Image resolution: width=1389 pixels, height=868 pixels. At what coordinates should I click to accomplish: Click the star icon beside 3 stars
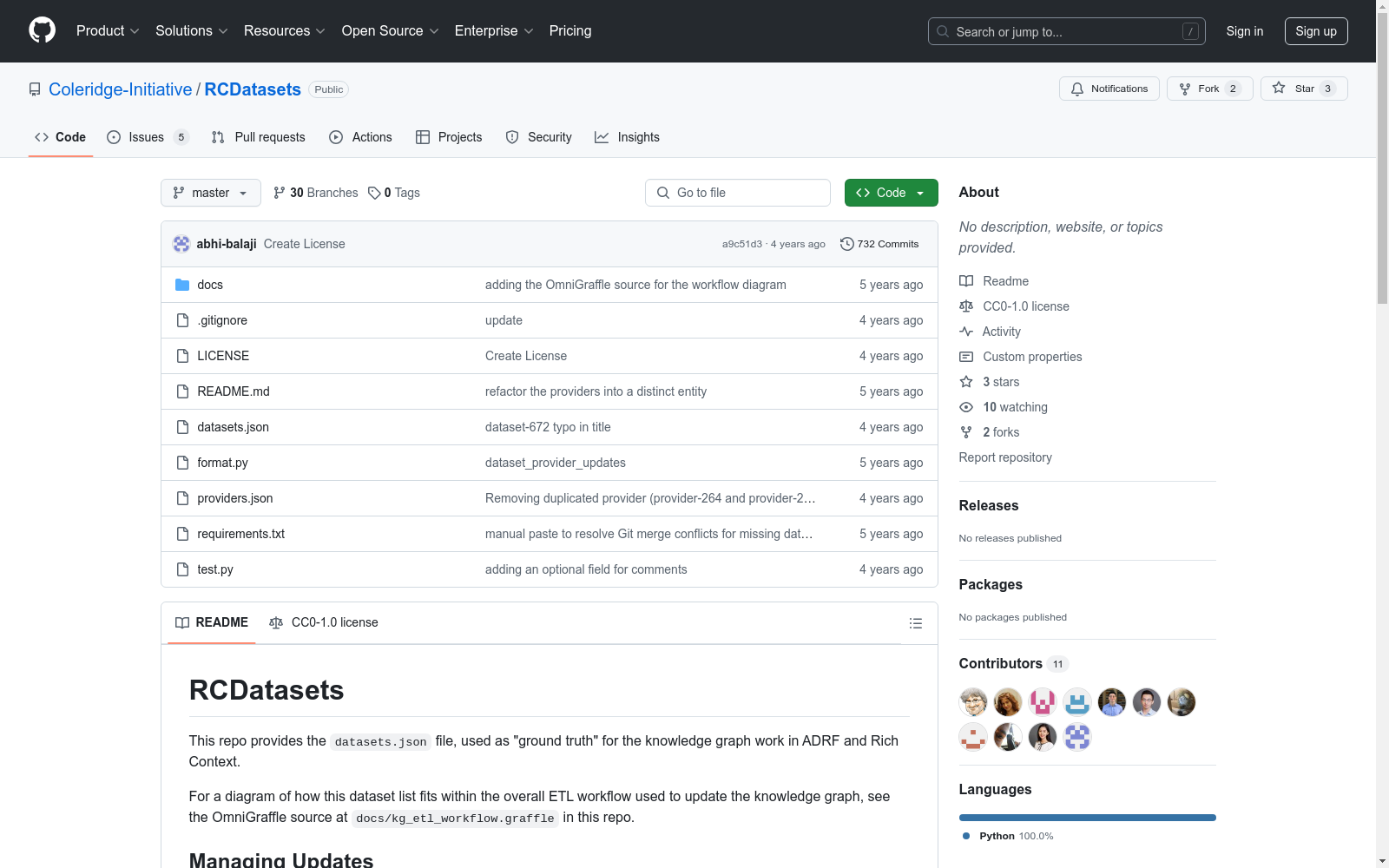pos(966,382)
